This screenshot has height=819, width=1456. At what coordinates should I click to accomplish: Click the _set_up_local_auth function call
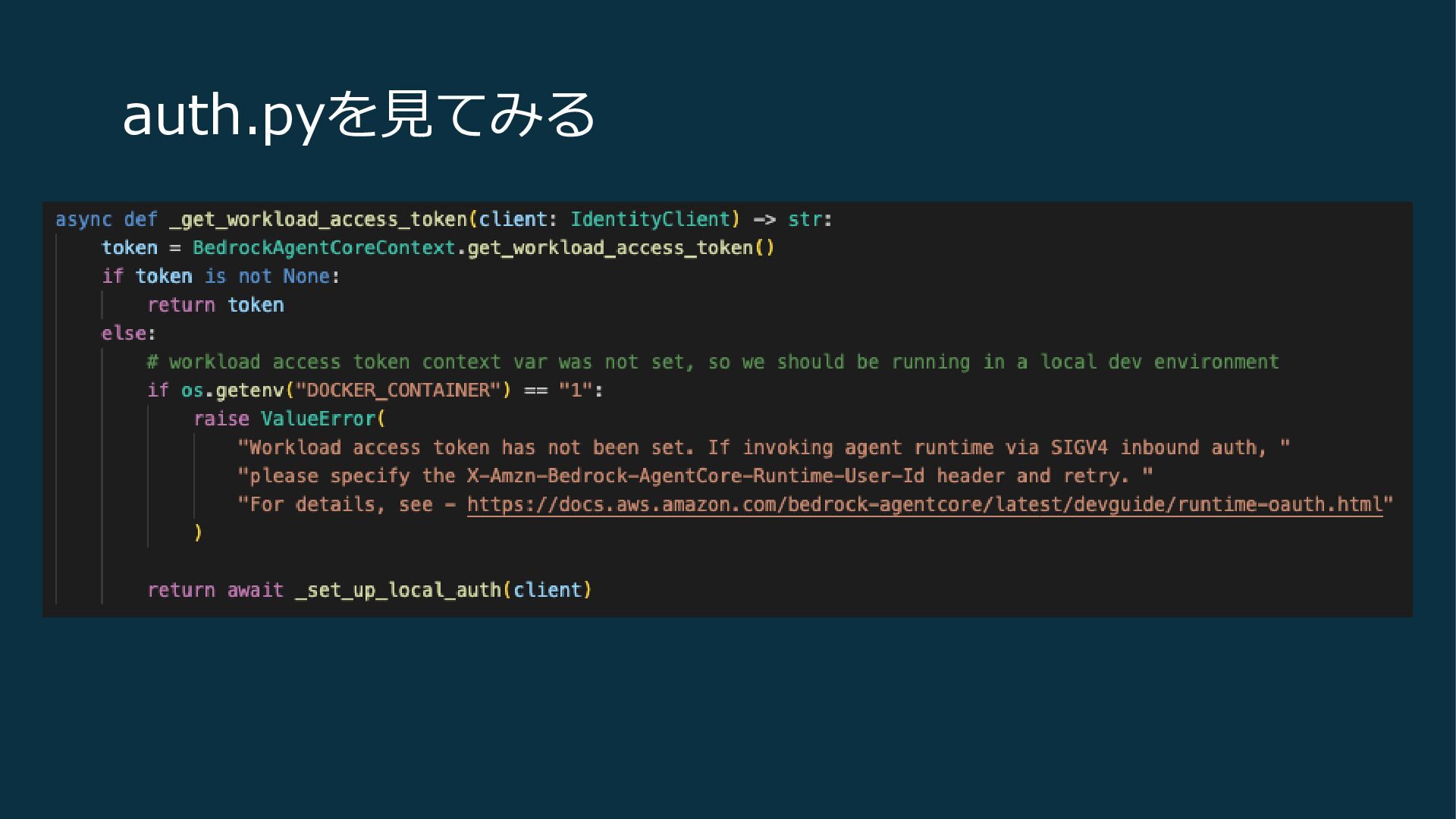(x=397, y=591)
